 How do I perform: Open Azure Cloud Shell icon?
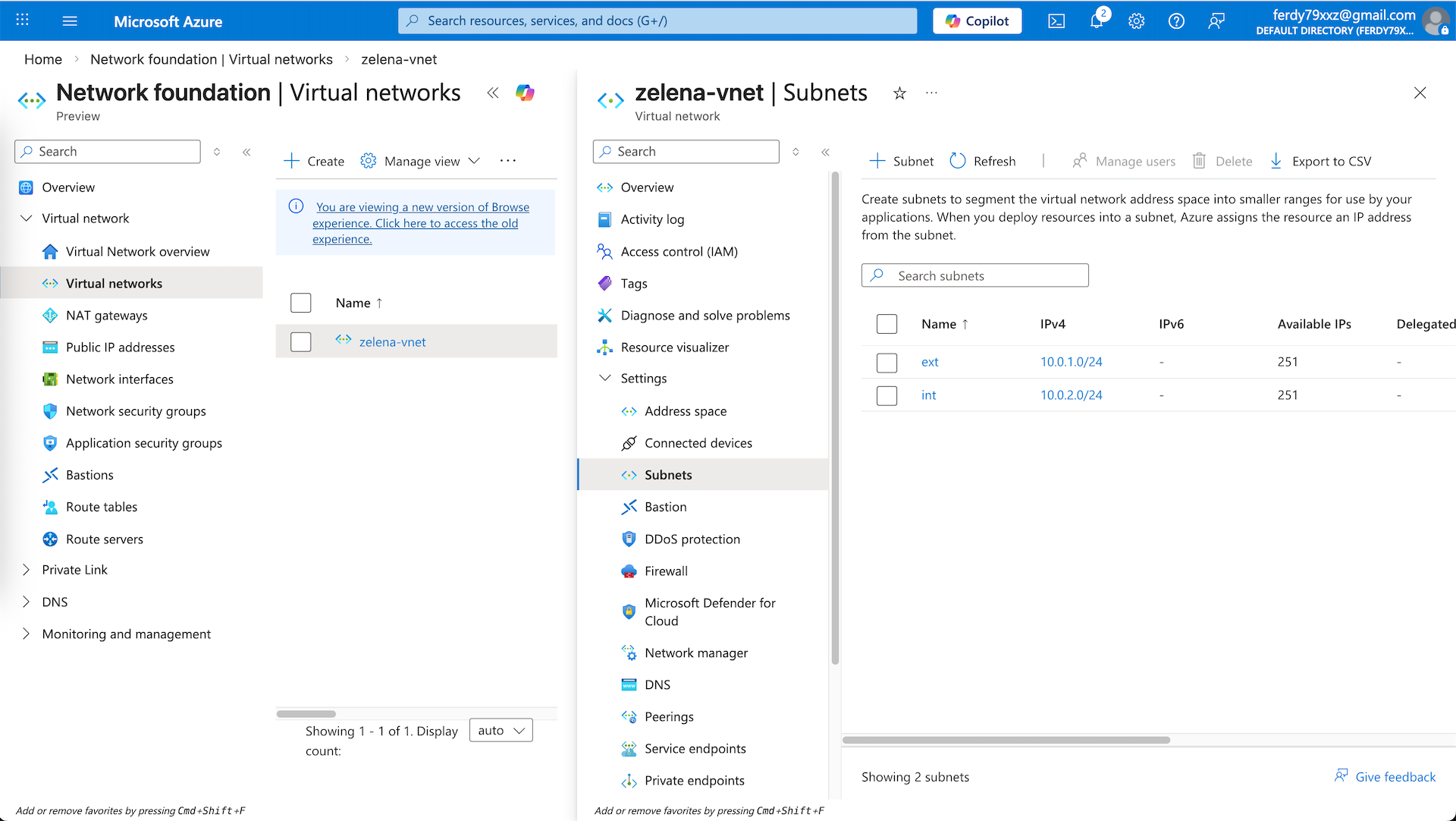[1056, 21]
